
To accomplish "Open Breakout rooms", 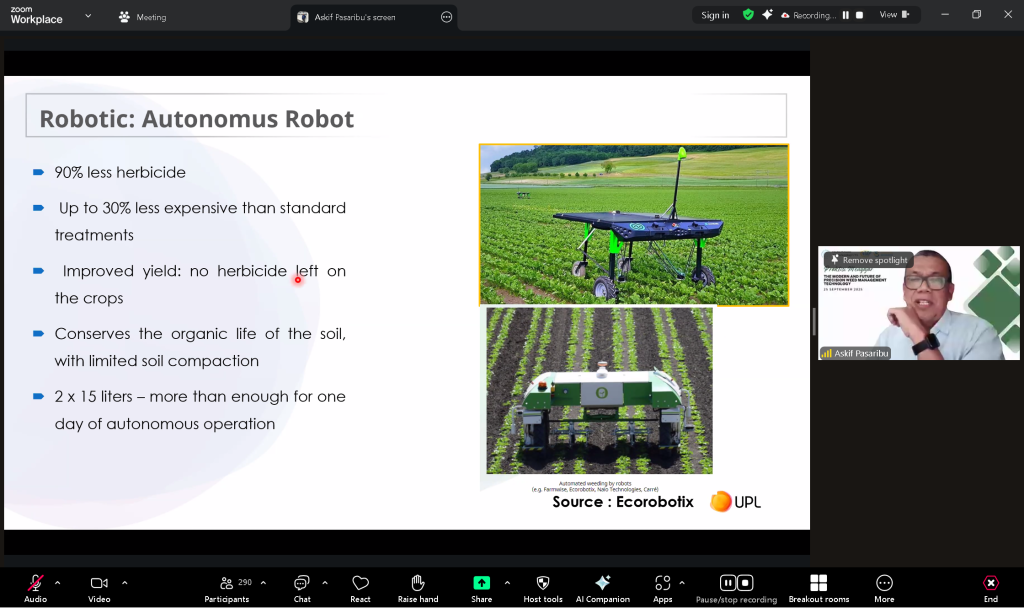I will pos(818,583).
